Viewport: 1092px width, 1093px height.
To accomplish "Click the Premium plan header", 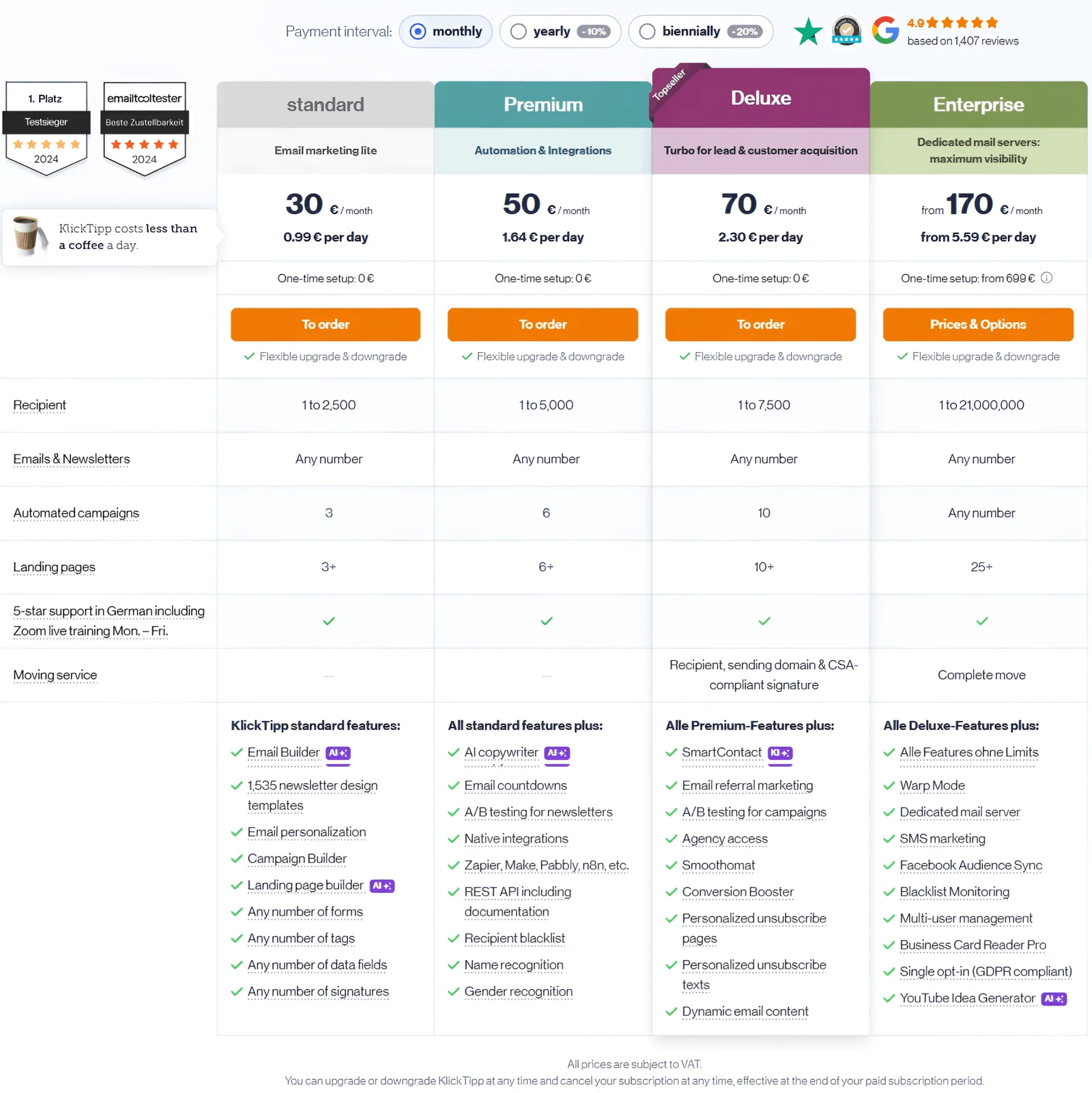I will point(543,104).
